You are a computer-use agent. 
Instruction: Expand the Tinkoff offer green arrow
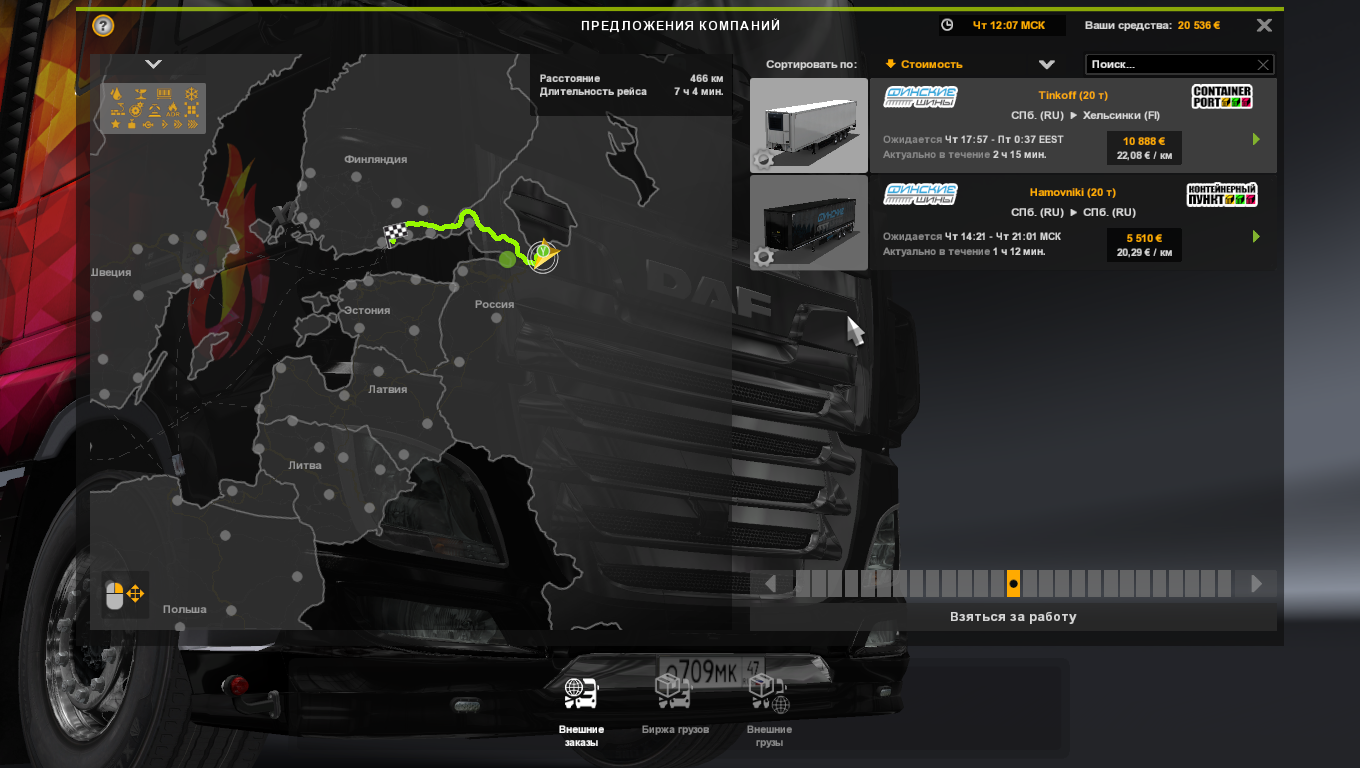click(1256, 140)
